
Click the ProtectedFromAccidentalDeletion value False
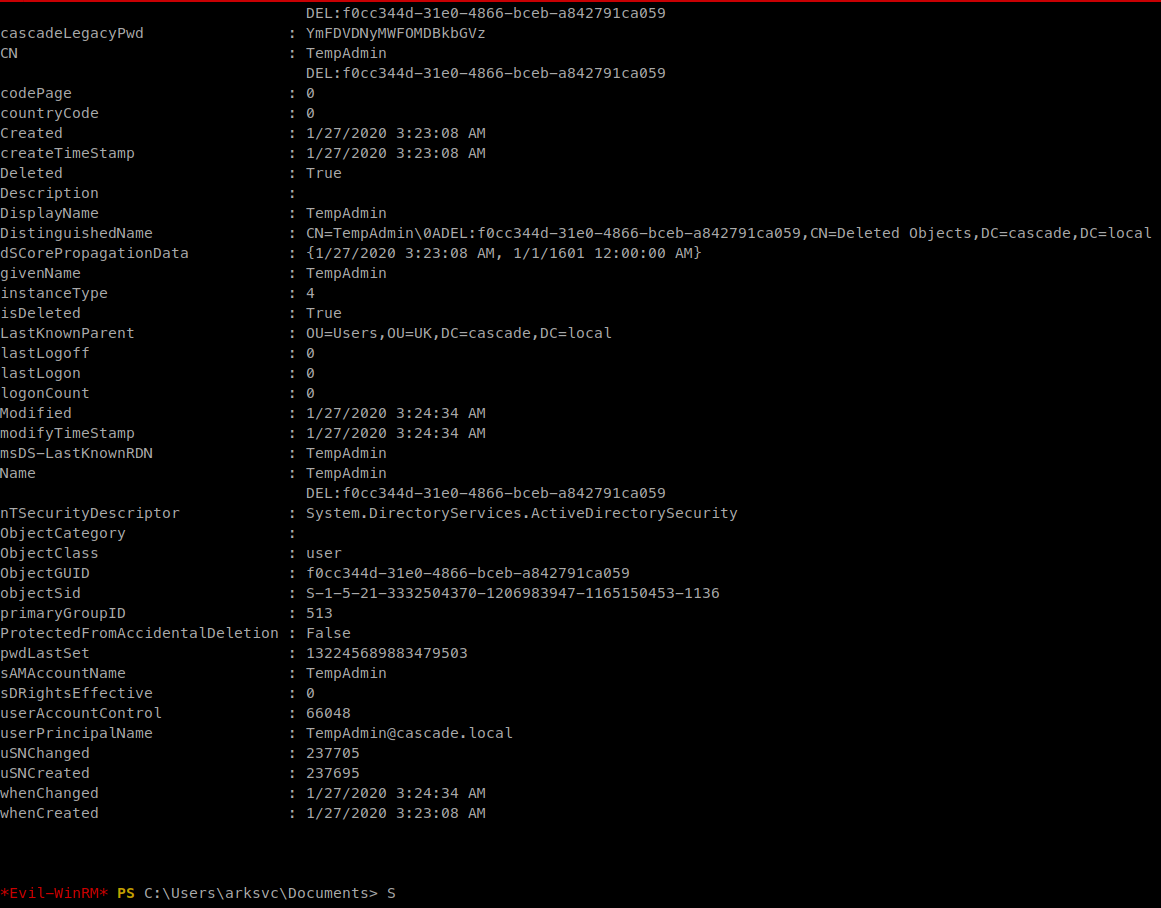pos(328,633)
